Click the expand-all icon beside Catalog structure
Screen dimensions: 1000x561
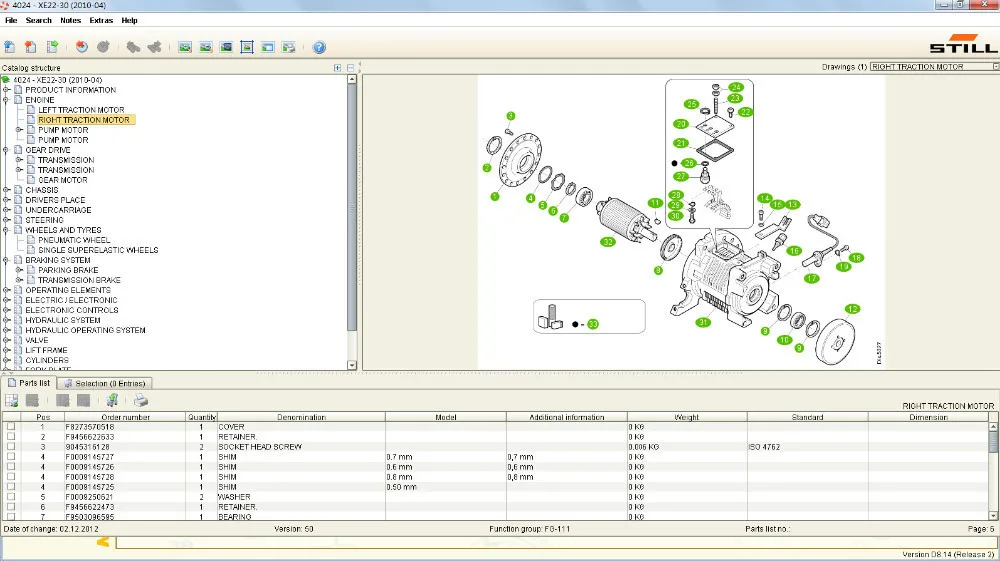[x=337, y=68]
